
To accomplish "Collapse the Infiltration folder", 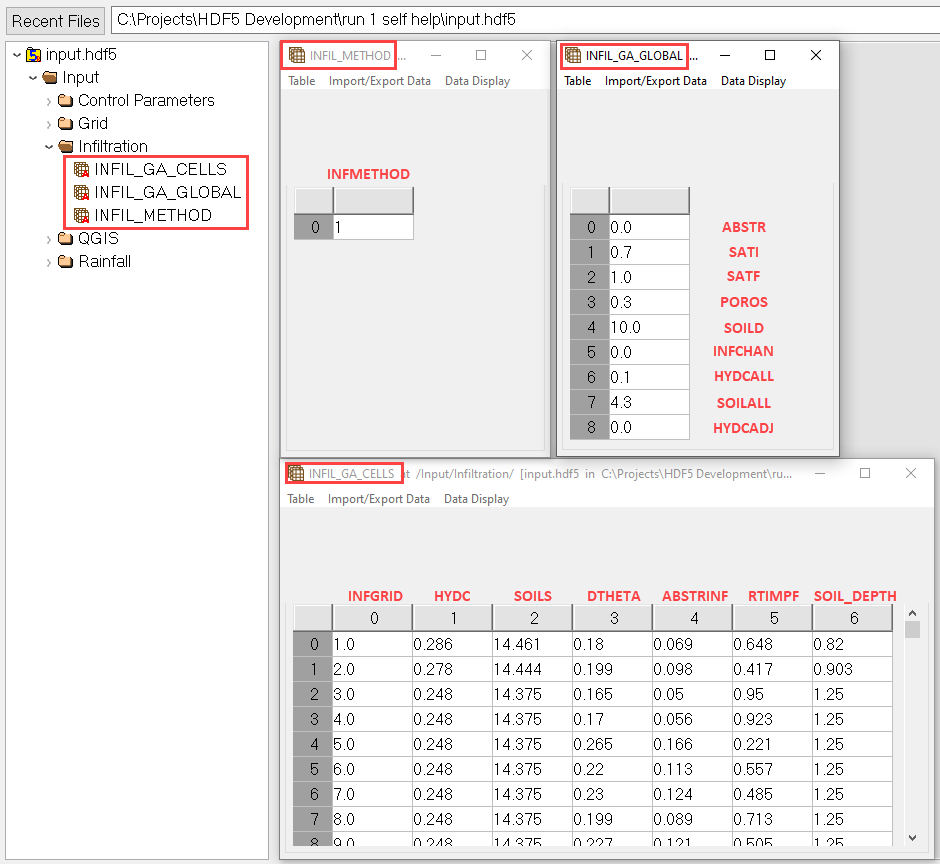I will 49,147.
